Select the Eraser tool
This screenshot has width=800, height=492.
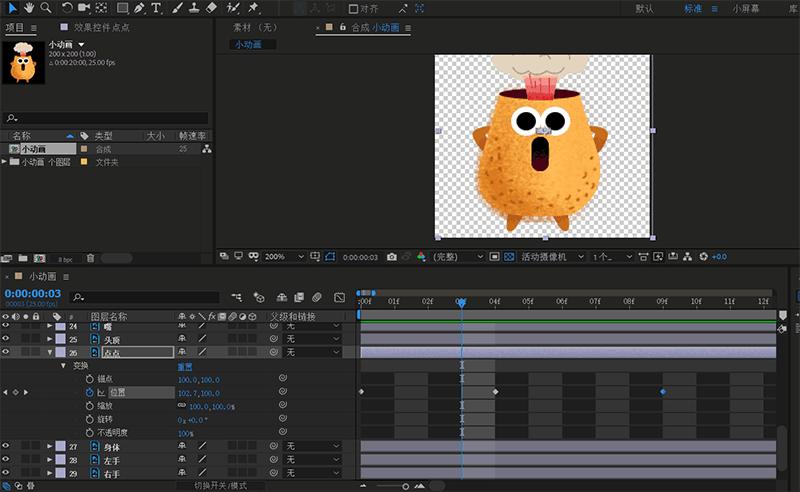[x=211, y=8]
